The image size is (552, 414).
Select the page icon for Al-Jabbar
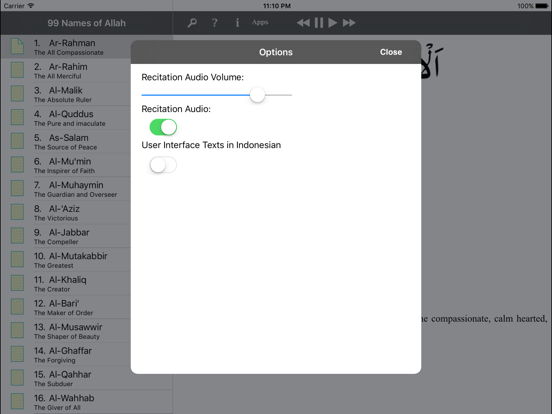[17, 236]
